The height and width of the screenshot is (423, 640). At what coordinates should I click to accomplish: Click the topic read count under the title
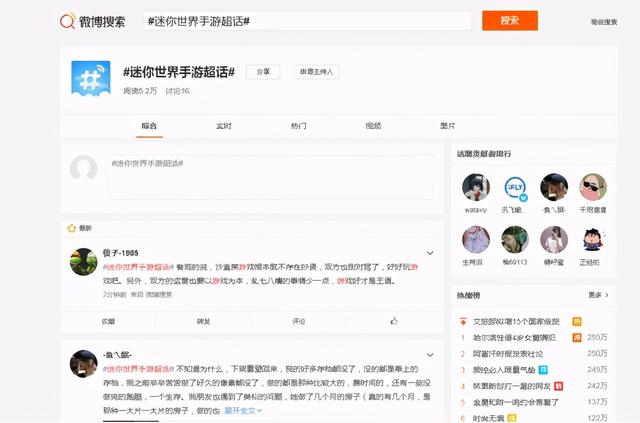point(140,91)
